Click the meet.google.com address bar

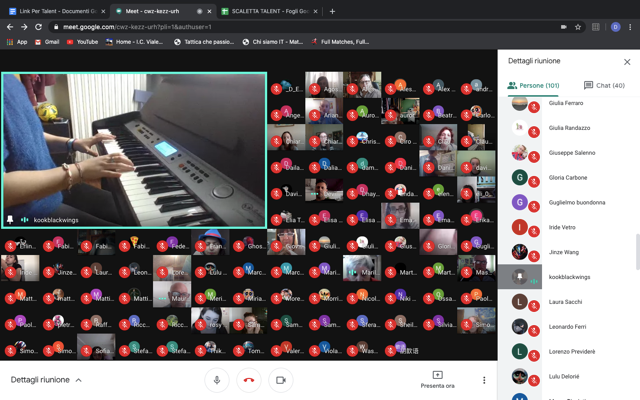coord(300,27)
